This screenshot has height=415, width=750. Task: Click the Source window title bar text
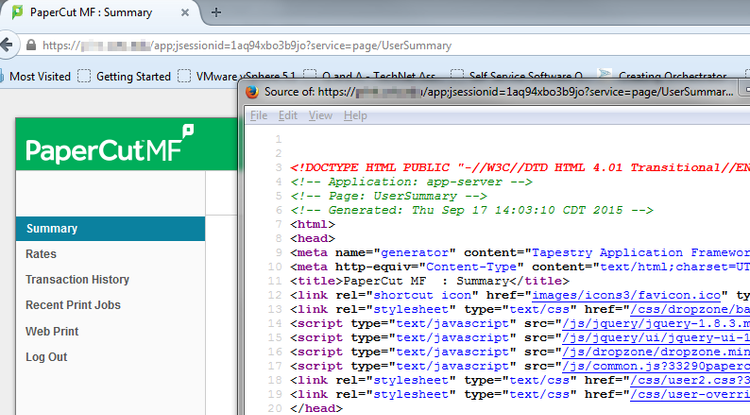498,92
